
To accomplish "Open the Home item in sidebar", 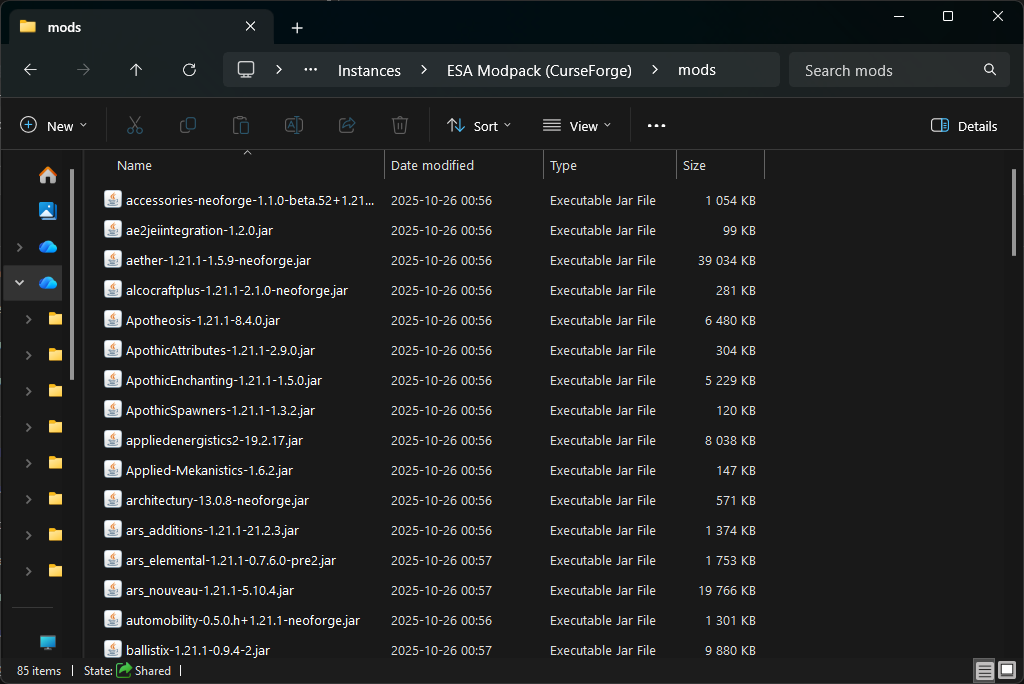I will (x=48, y=176).
